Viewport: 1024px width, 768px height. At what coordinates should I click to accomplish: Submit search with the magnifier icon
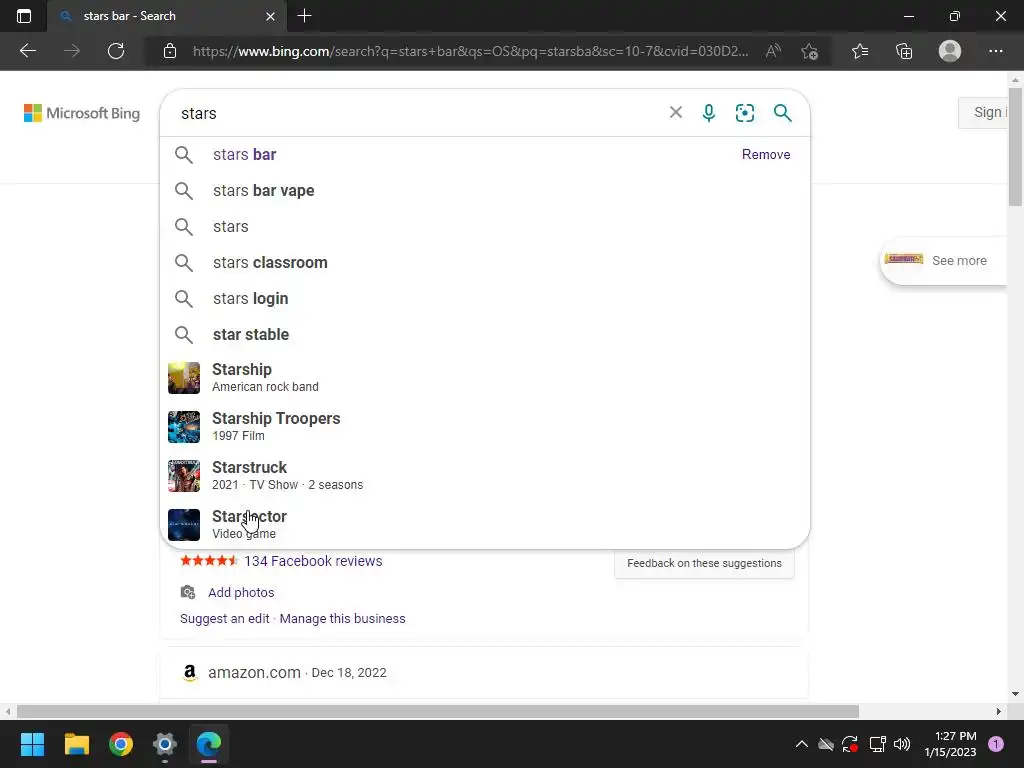[782, 113]
